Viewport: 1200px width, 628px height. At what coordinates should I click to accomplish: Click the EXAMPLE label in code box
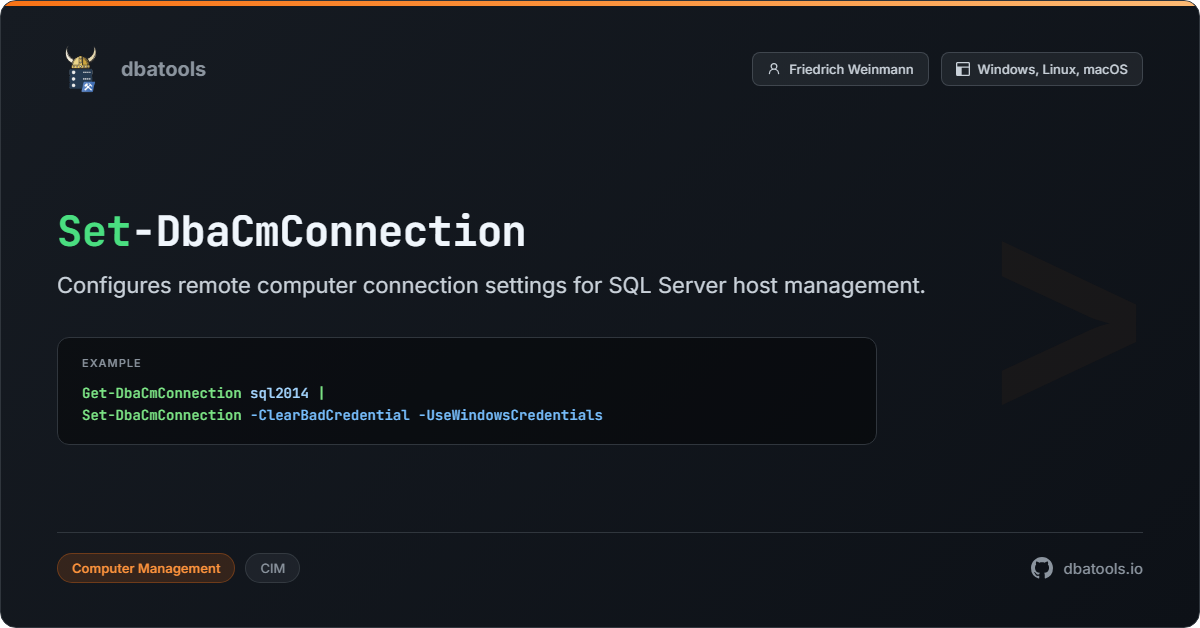(x=112, y=363)
